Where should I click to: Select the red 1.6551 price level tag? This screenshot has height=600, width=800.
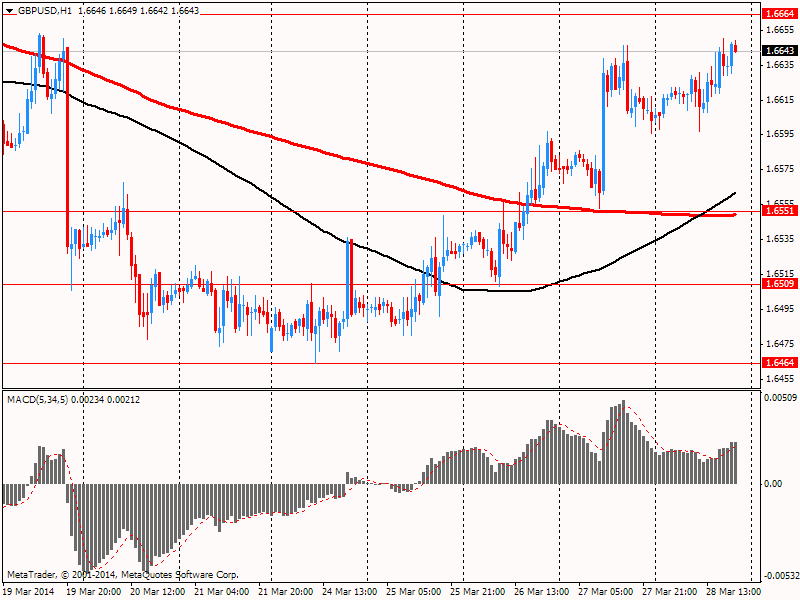pos(779,211)
